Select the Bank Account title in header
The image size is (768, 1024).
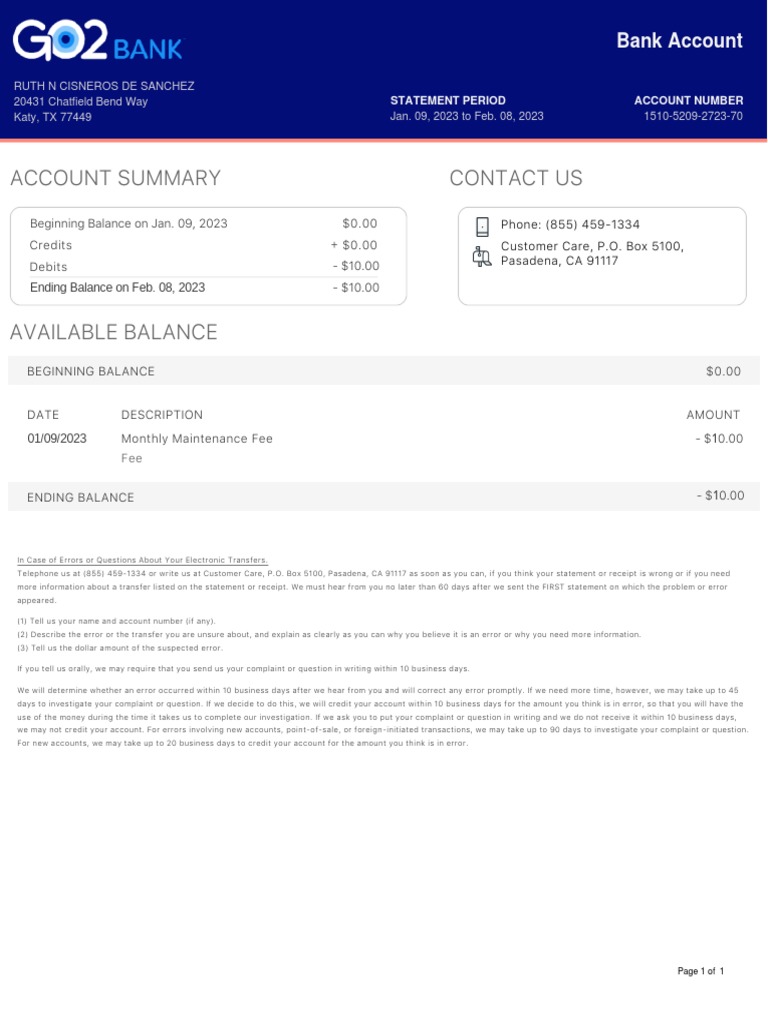679,41
